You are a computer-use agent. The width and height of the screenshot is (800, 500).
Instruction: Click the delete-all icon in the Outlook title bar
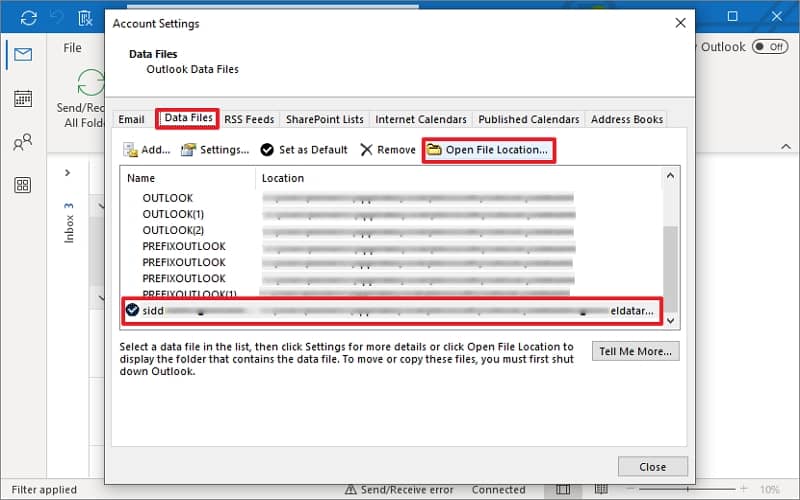coord(85,18)
